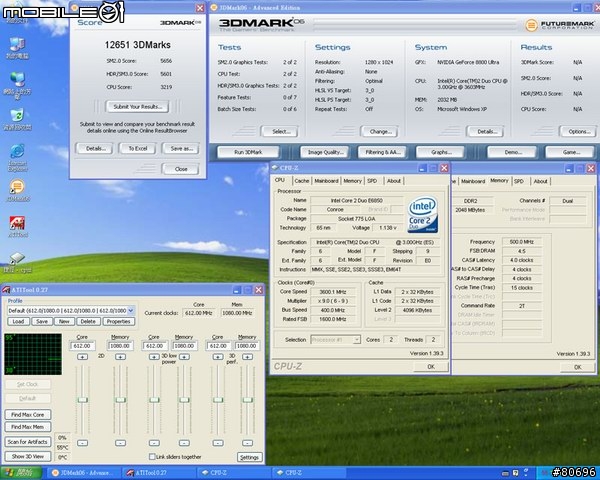Open the 3DMark06 desktop shortcut icon

coord(17,187)
